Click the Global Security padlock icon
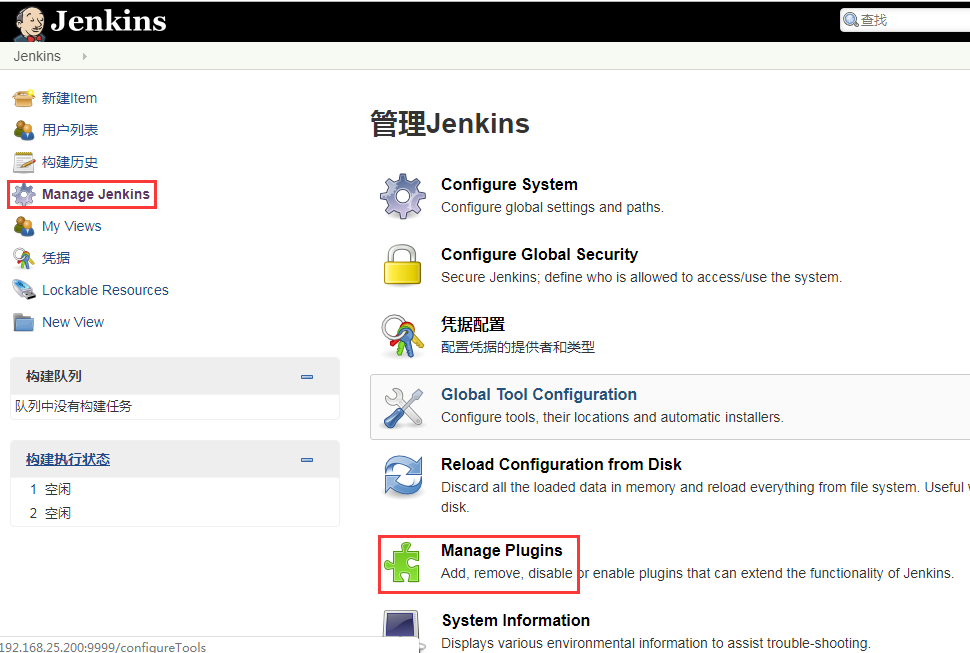 pos(402,265)
